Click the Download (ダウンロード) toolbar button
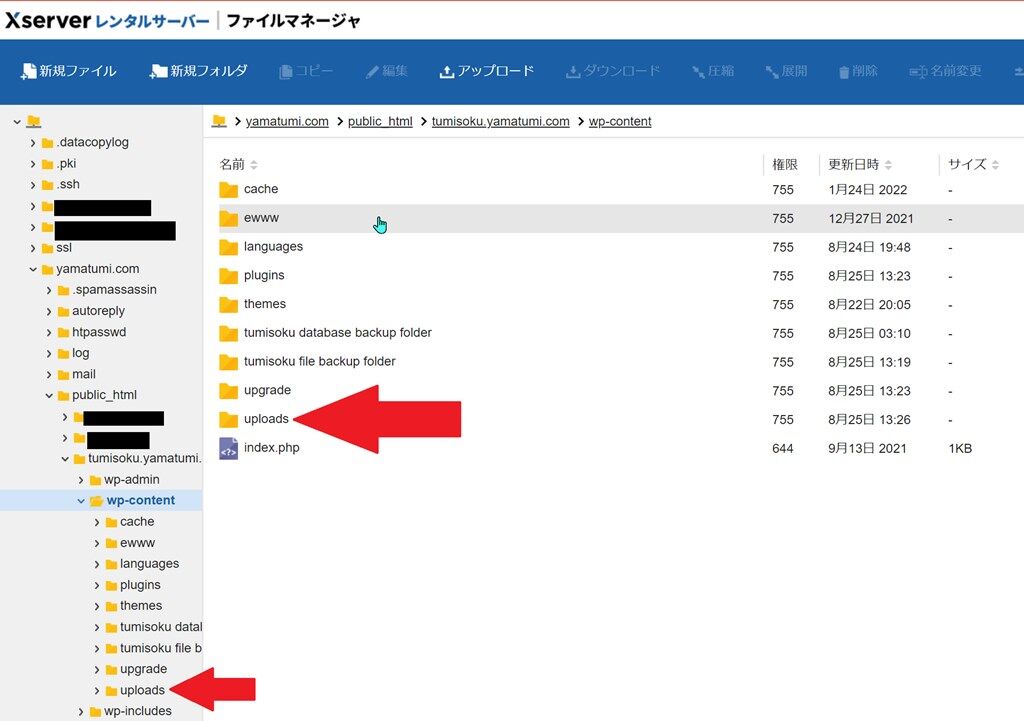This screenshot has width=1024, height=721. pos(613,71)
